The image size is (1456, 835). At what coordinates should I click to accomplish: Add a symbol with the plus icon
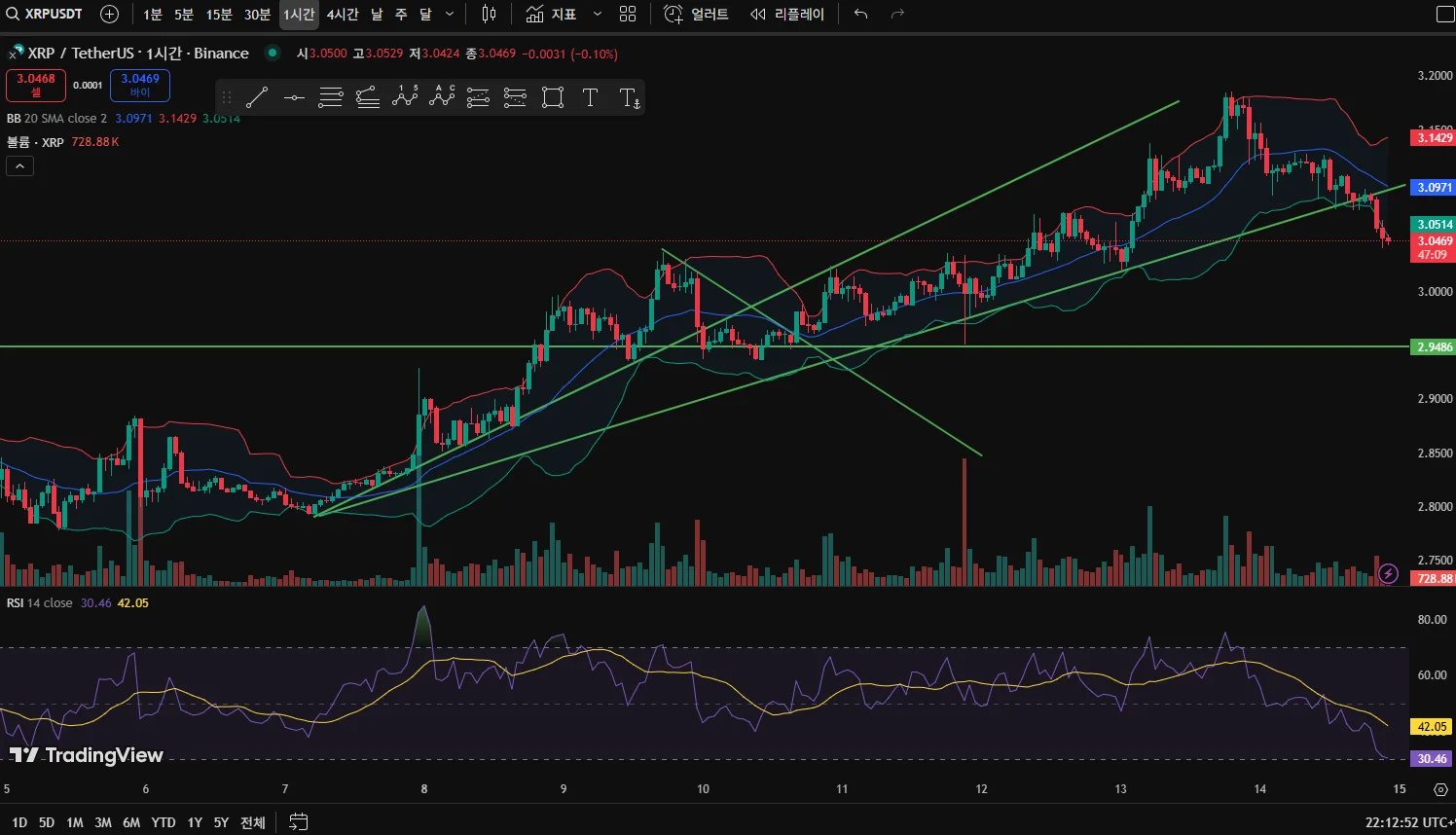click(110, 14)
